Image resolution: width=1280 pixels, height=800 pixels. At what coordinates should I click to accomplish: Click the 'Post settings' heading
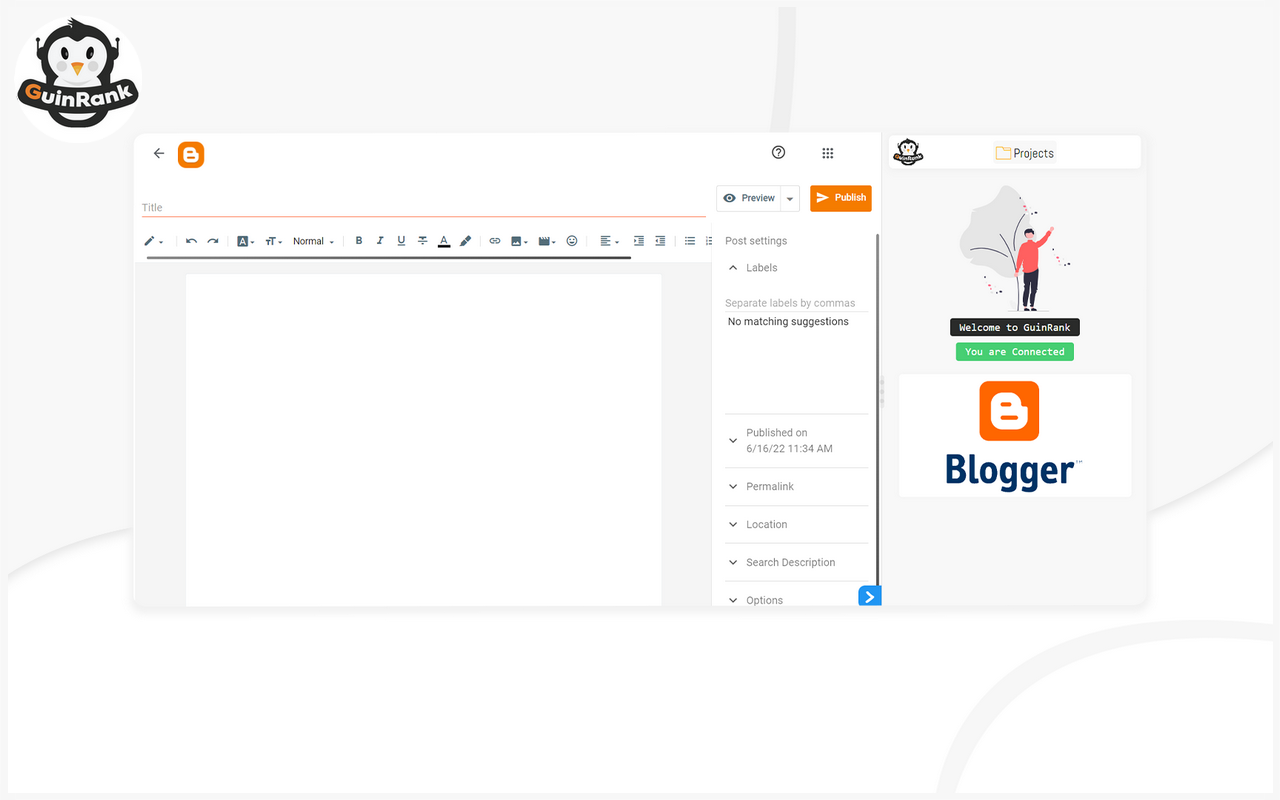tap(756, 241)
